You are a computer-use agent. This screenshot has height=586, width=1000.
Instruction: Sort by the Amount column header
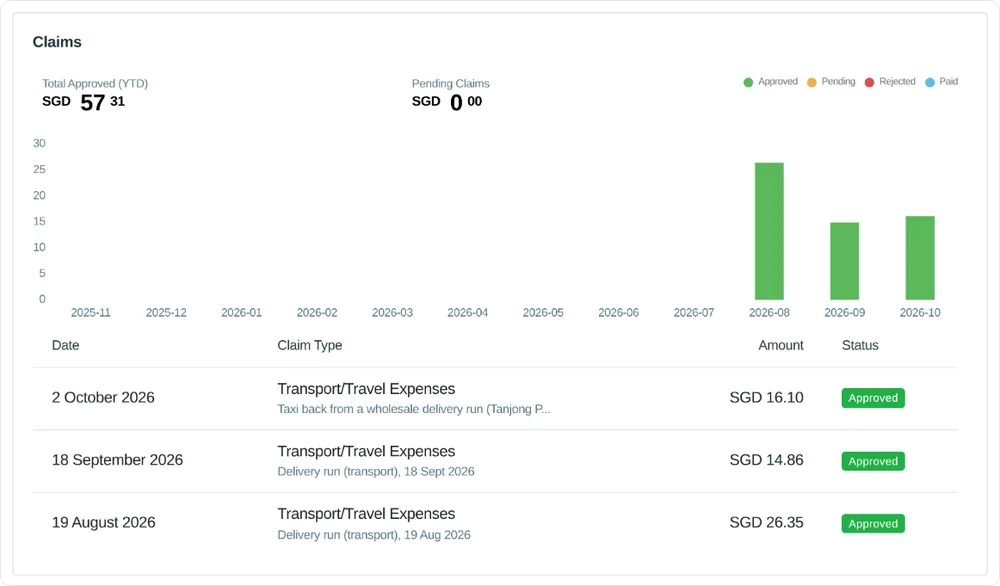pyautogui.click(x=781, y=346)
